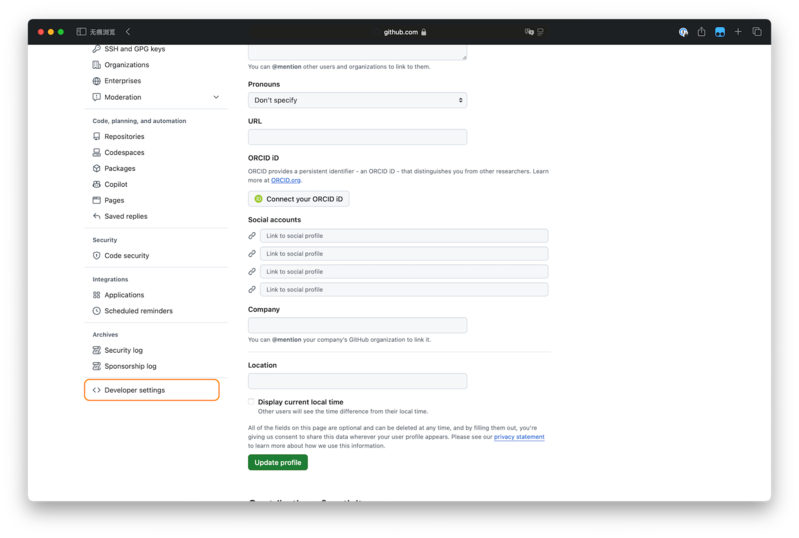799x538 pixels.
Task: Open Pages settings
Action: [x=114, y=200]
